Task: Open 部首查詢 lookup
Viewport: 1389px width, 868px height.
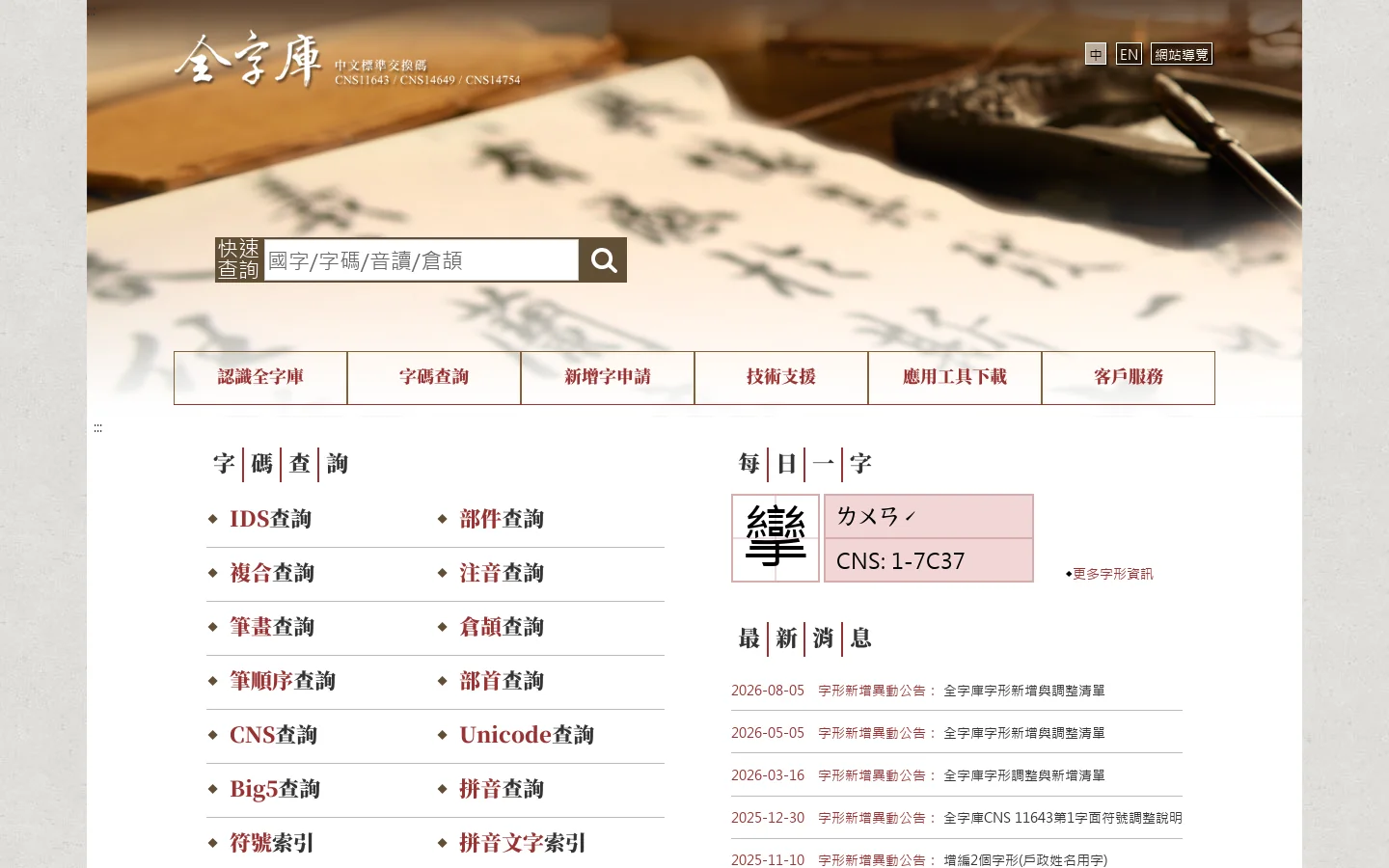Action: [502, 681]
